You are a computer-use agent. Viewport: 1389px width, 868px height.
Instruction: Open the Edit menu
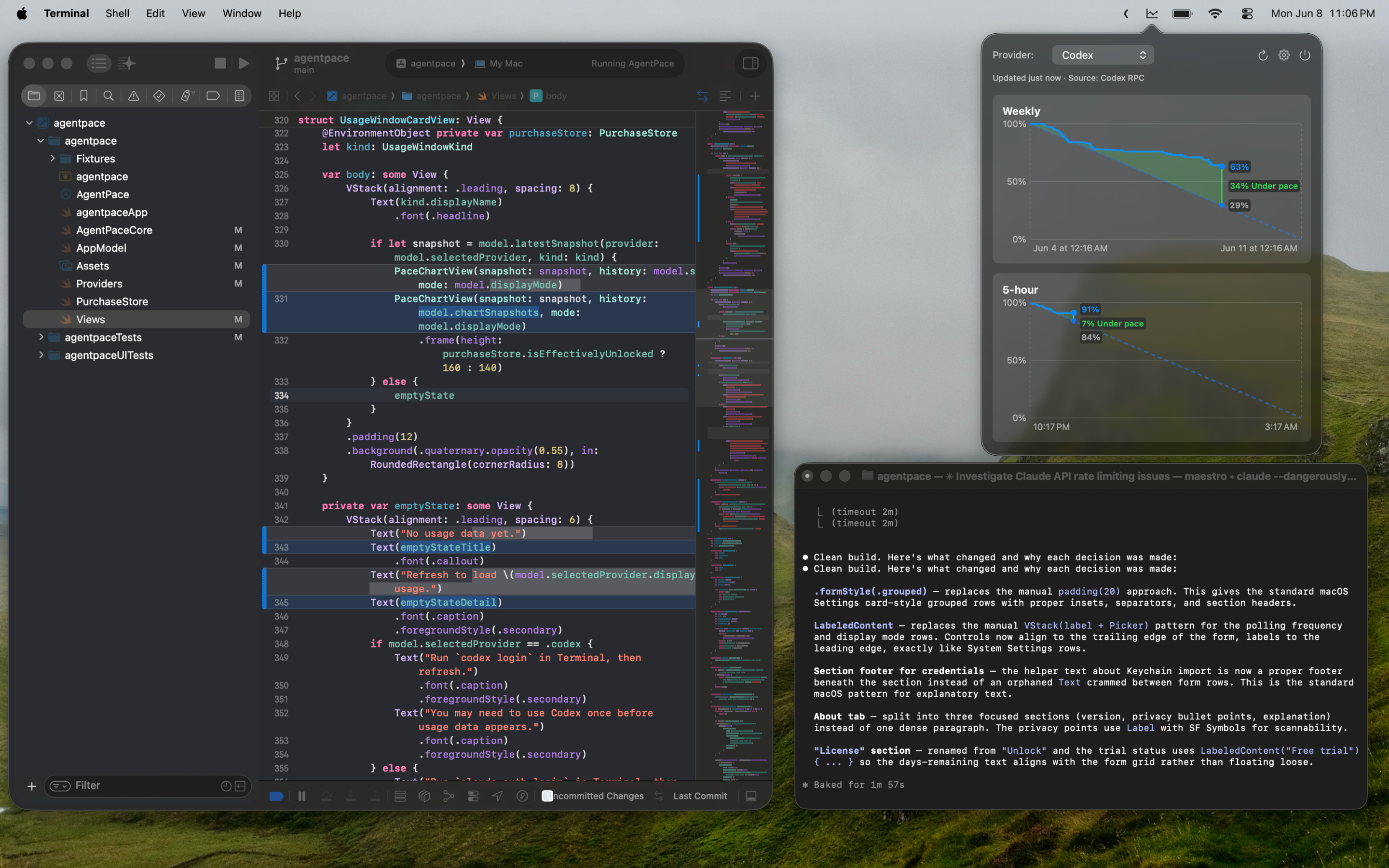tap(155, 13)
